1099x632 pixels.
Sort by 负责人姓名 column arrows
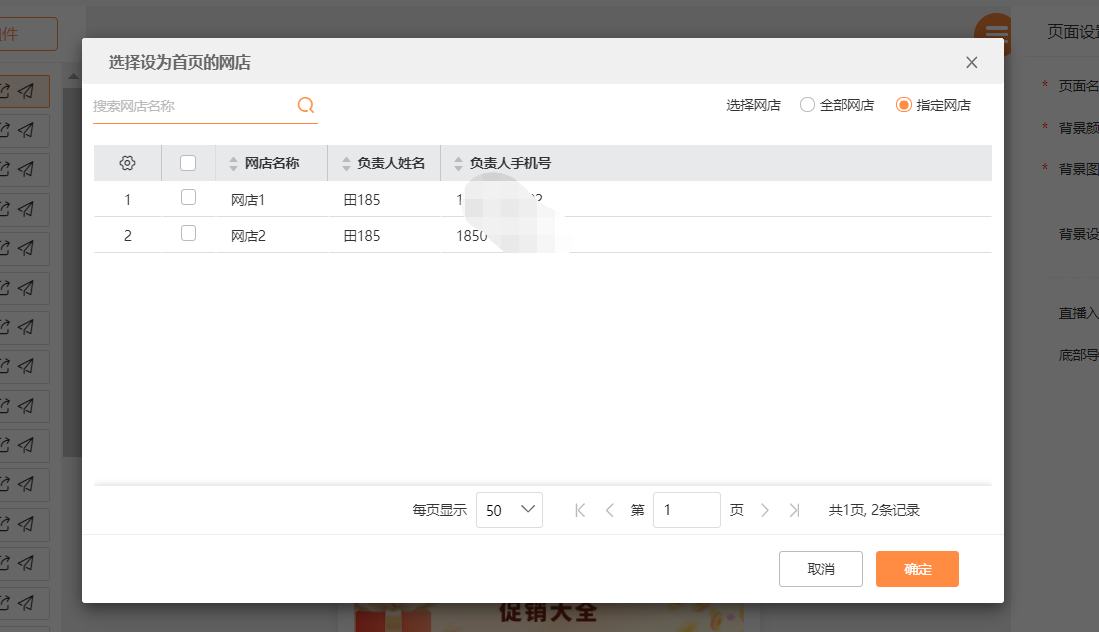(x=346, y=163)
